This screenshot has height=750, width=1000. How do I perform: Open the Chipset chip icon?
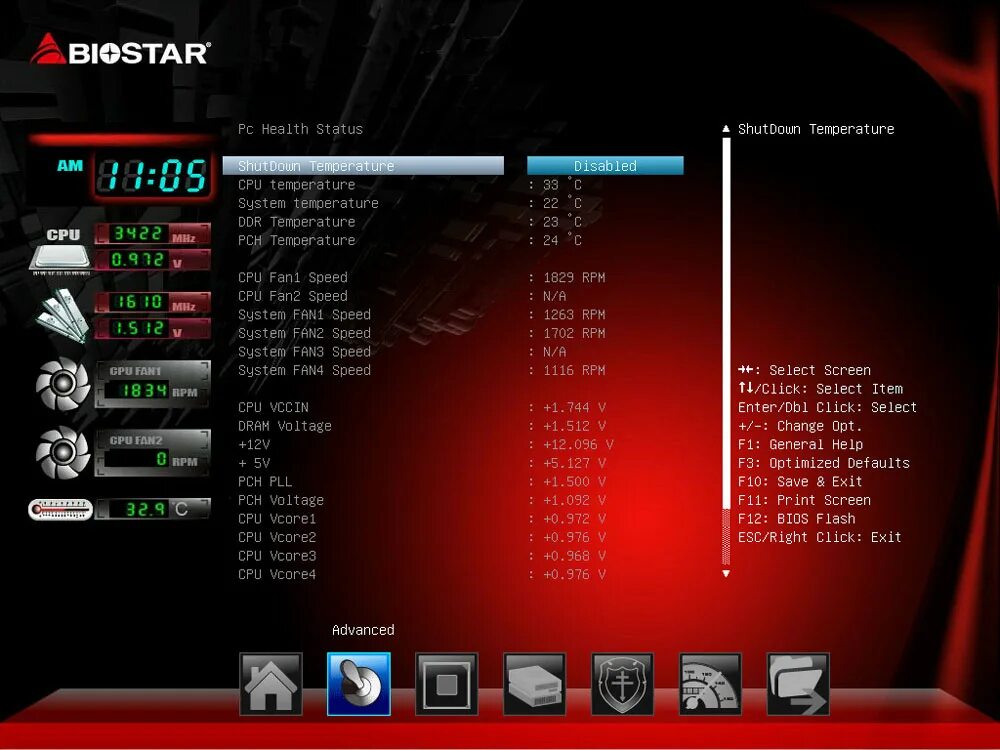(x=446, y=684)
